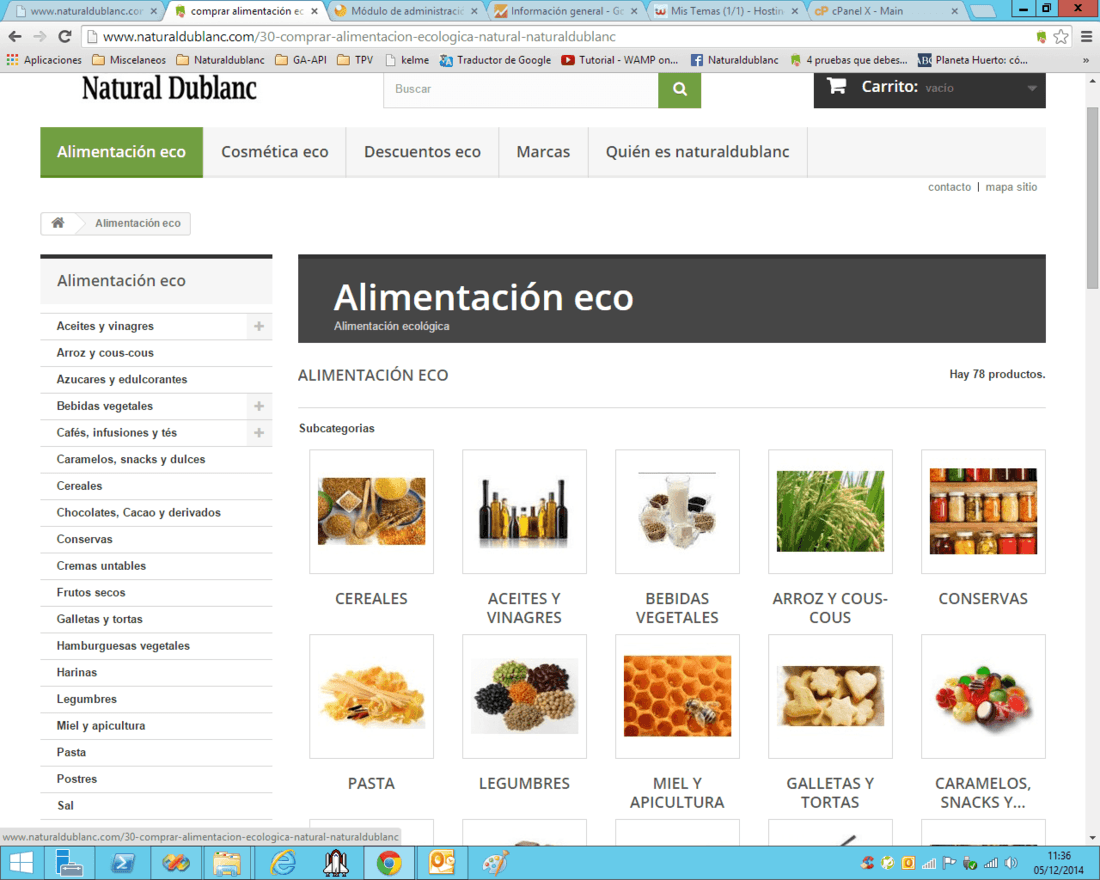
Task: Click the green search magnifier button
Action: (x=679, y=89)
